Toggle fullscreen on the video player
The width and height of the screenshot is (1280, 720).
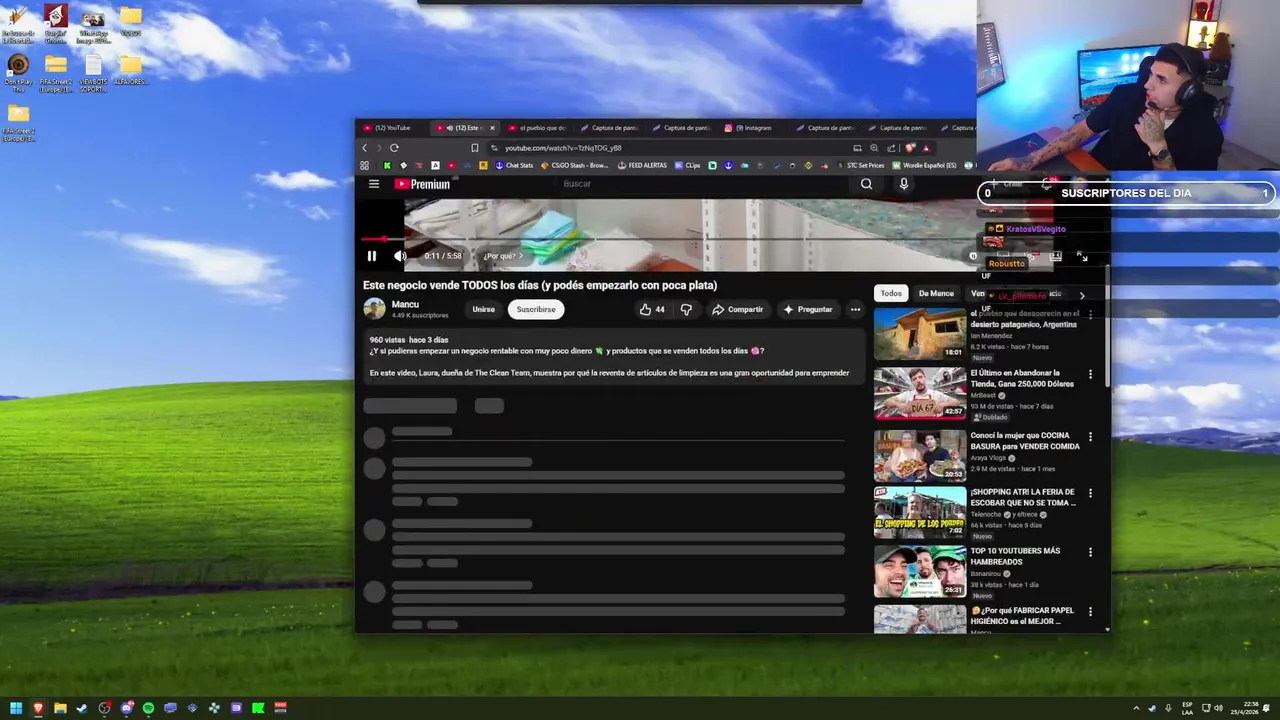pos(1082,256)
